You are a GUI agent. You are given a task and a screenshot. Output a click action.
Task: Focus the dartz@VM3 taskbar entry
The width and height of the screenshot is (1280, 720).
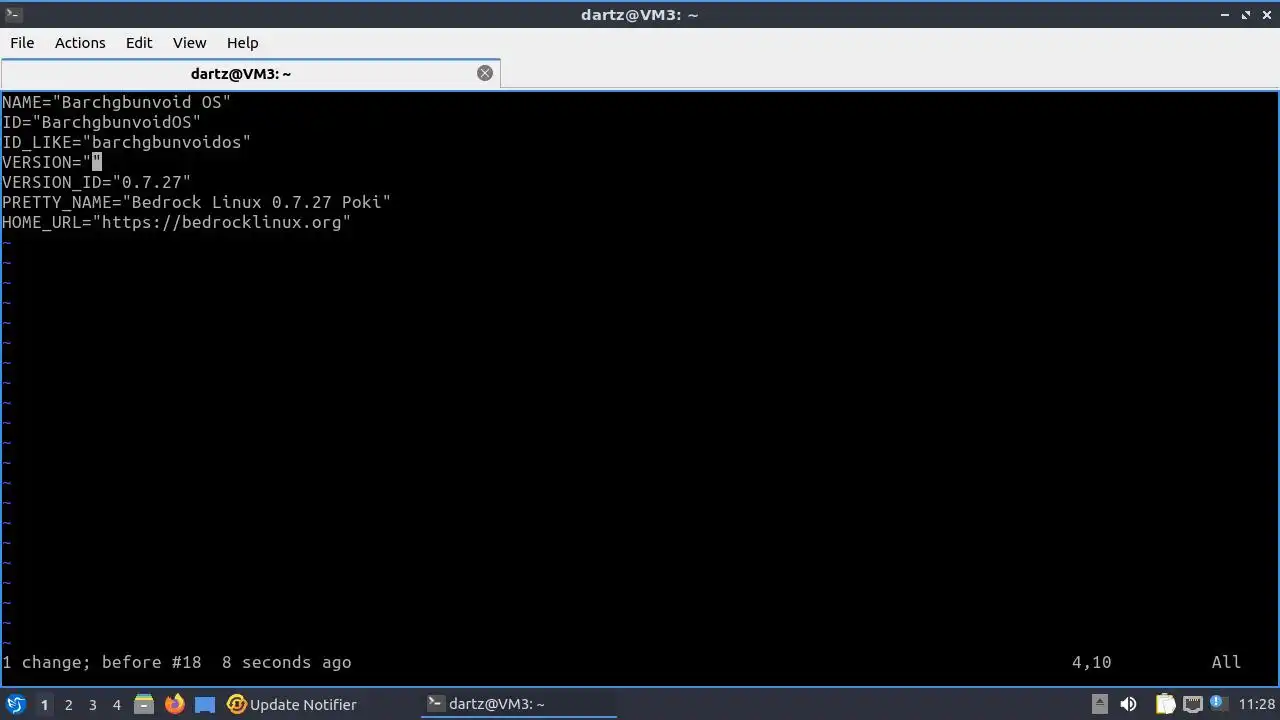click(518, 704)
